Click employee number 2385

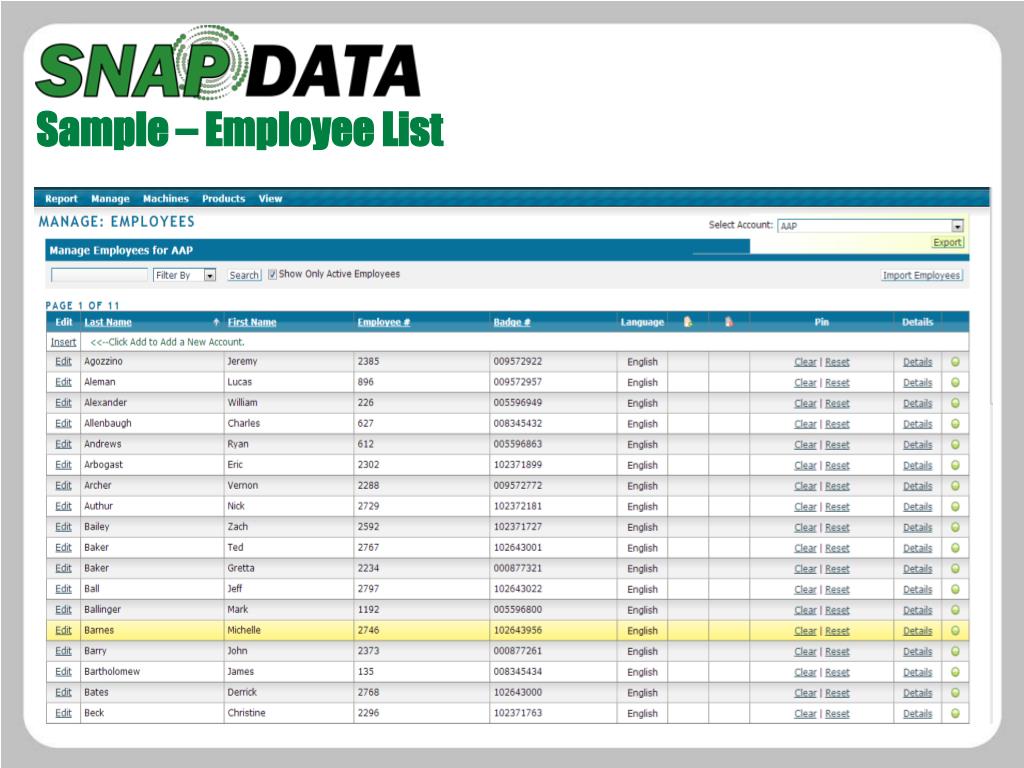coord(368,361)
